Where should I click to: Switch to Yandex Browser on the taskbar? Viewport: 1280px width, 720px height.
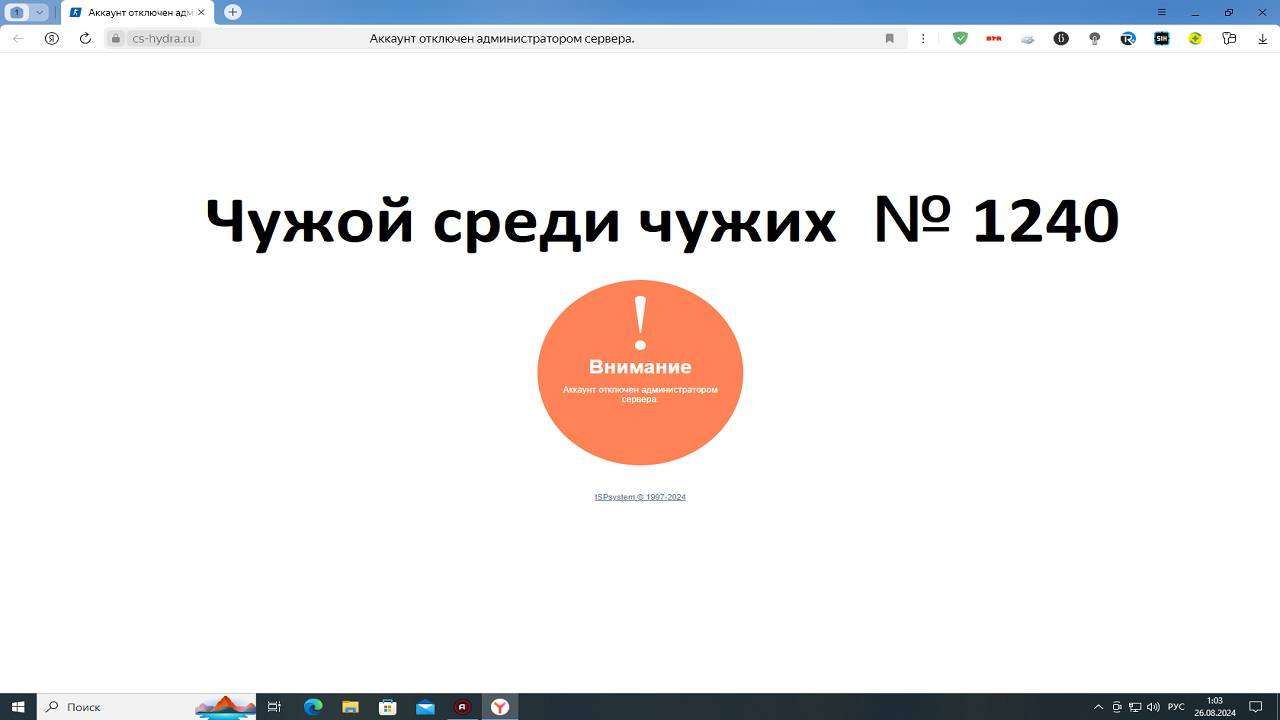tap(500, 707)
